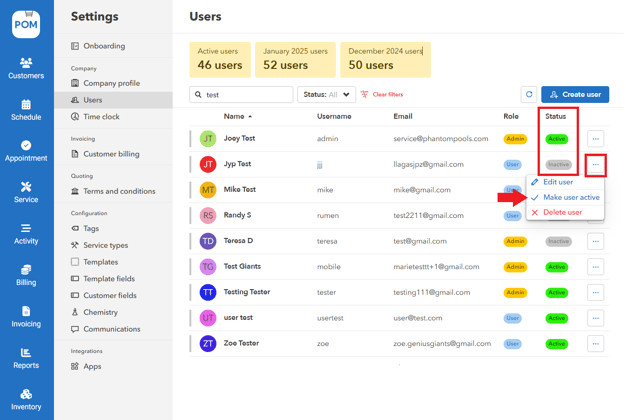Click the refresh users list icon
This screenshot has height=420, width=626.
coord(529,95)
